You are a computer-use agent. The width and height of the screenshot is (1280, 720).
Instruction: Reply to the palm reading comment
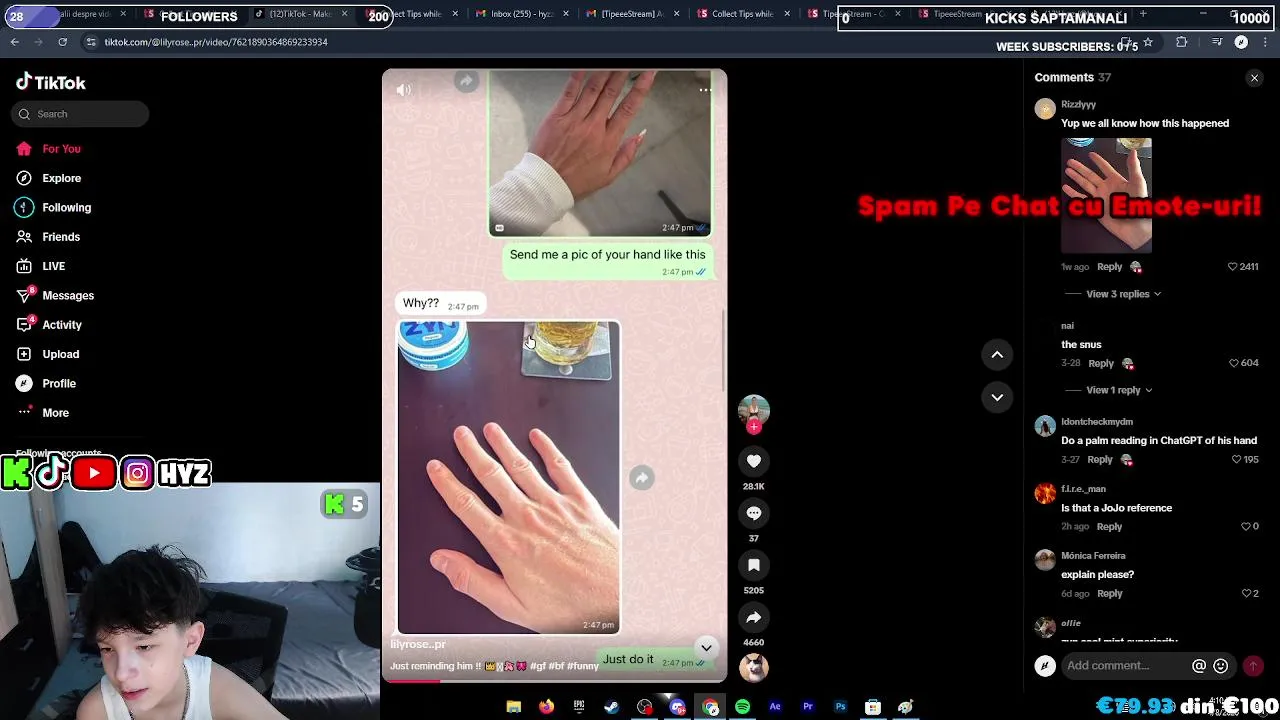click(1100, 459)
